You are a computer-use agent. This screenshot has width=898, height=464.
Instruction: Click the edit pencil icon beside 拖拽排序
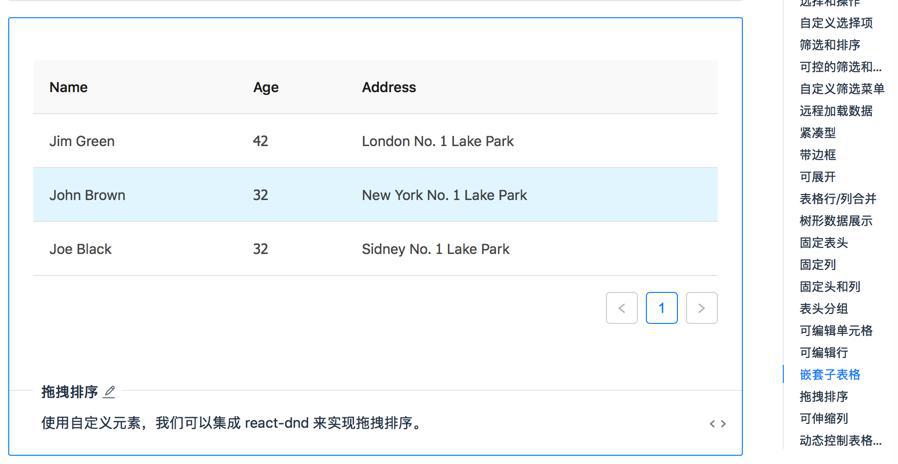tap(109, 392)
